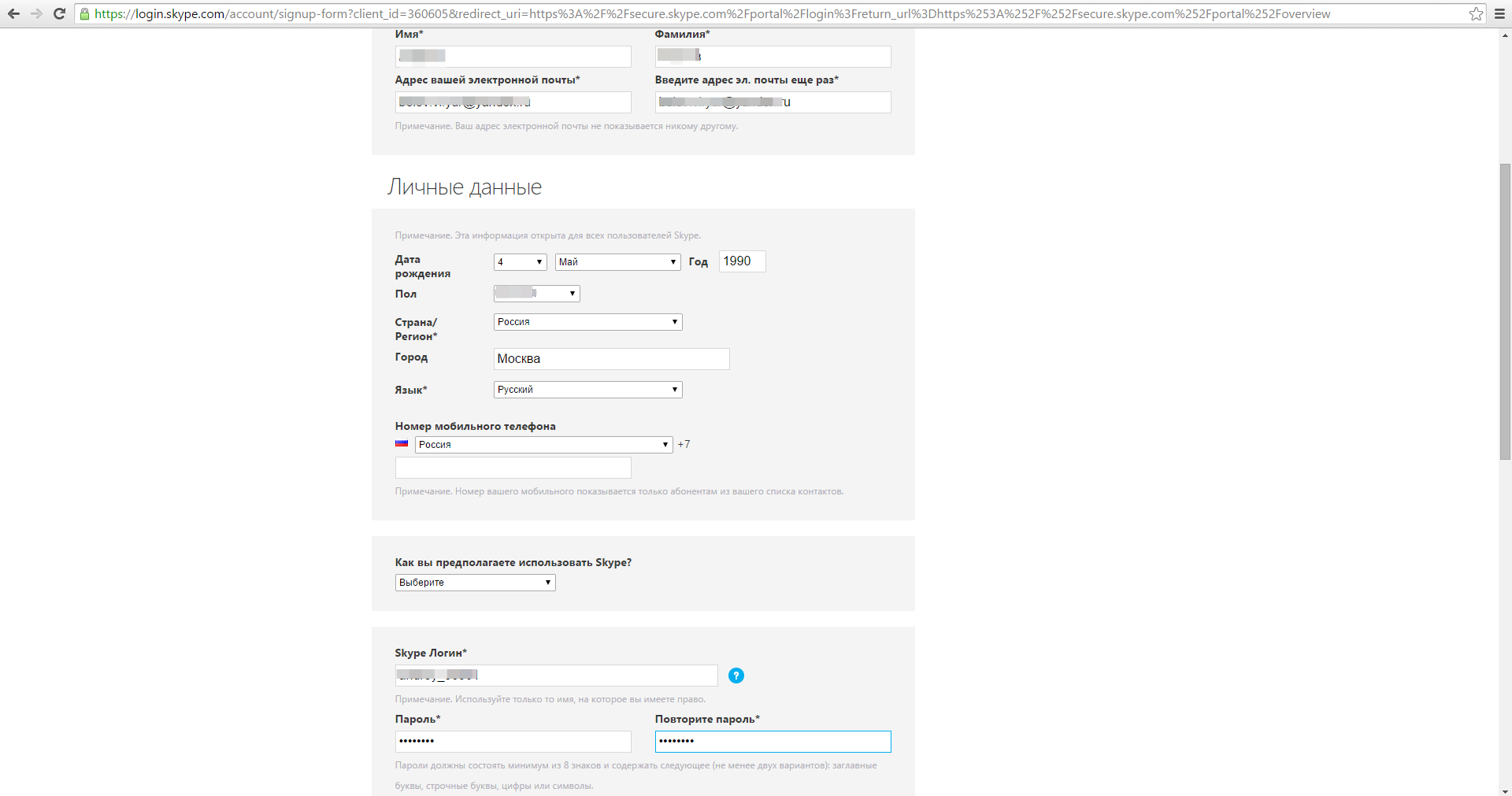This screenshot has width=1512, height=796.
Task: Click the repeat email address field
Action: [x=773, y=102]
